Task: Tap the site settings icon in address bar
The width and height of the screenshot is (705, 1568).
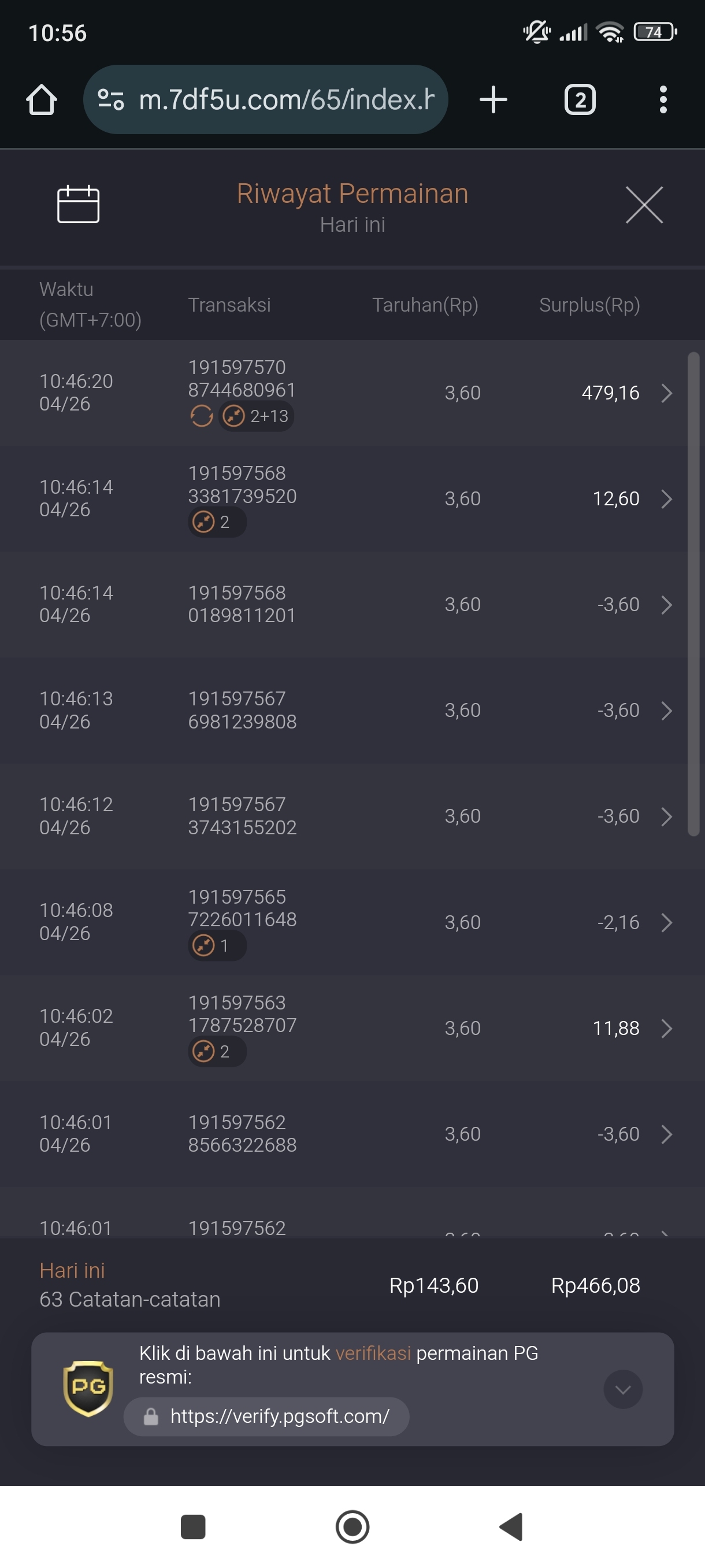Action: [111, 99]
